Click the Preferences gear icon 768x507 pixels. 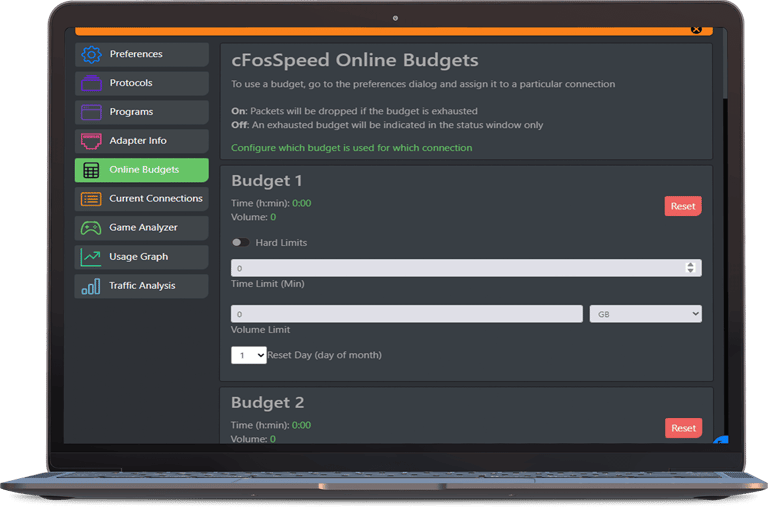click(91, 54)
